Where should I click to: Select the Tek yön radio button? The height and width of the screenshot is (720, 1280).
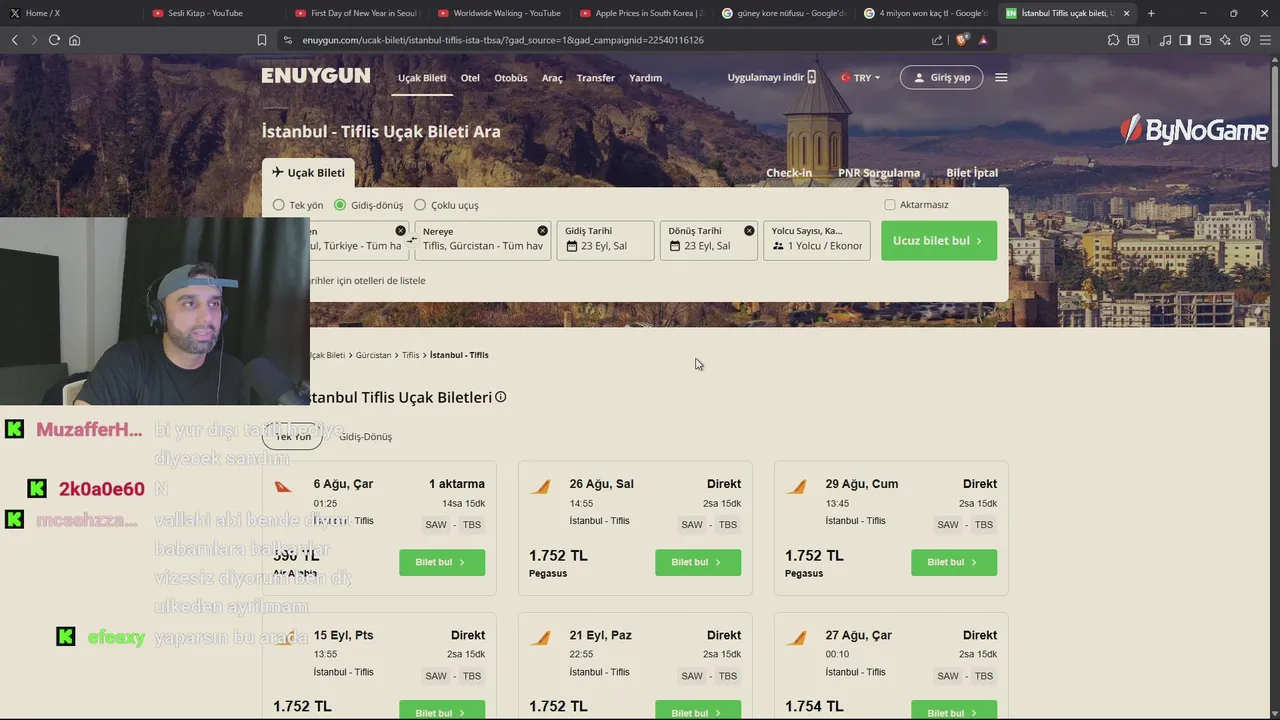(x=278, y=205)
